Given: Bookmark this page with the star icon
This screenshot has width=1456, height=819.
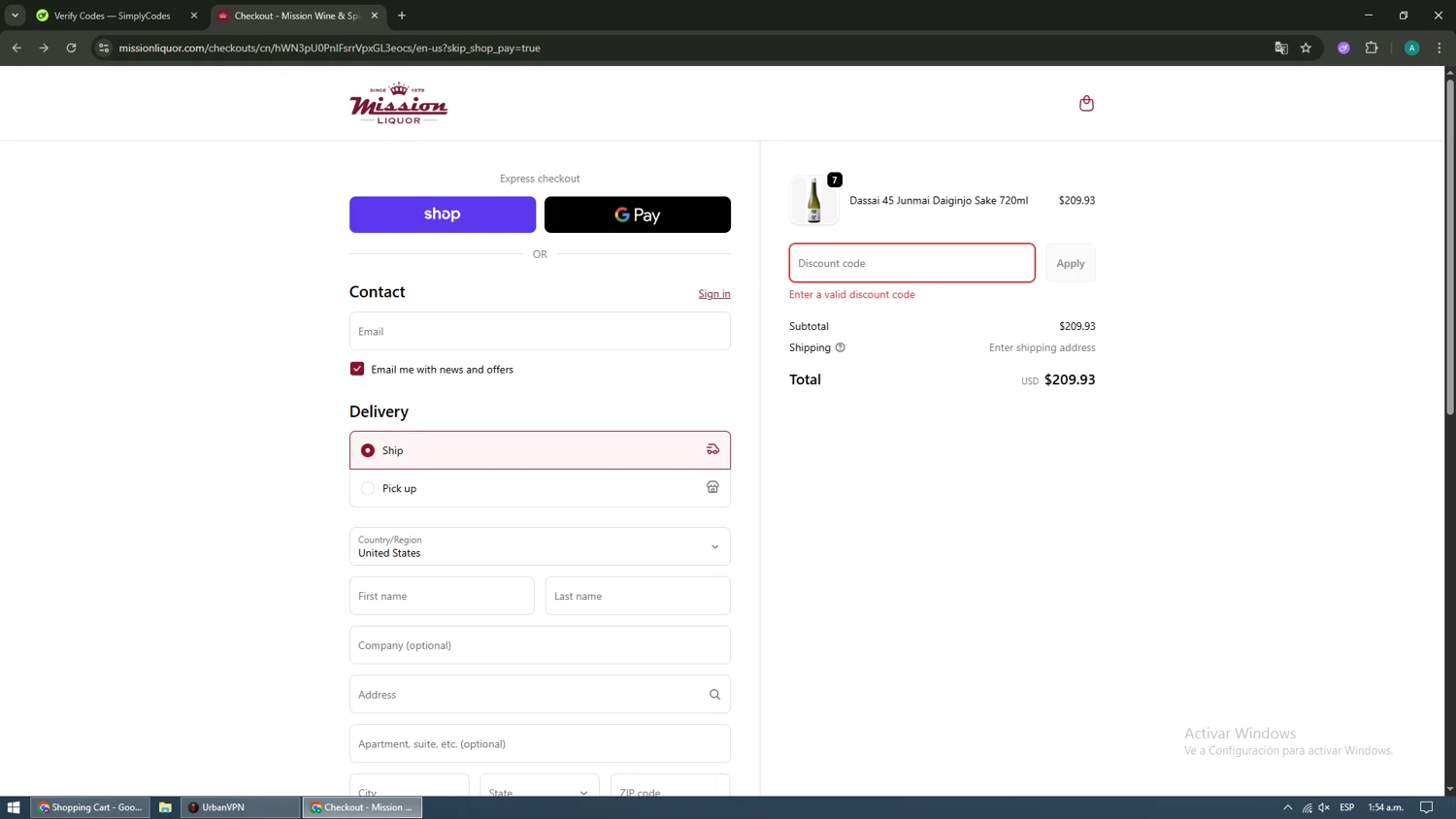Looking at the screenshot, I should (x=1306, y=48).
